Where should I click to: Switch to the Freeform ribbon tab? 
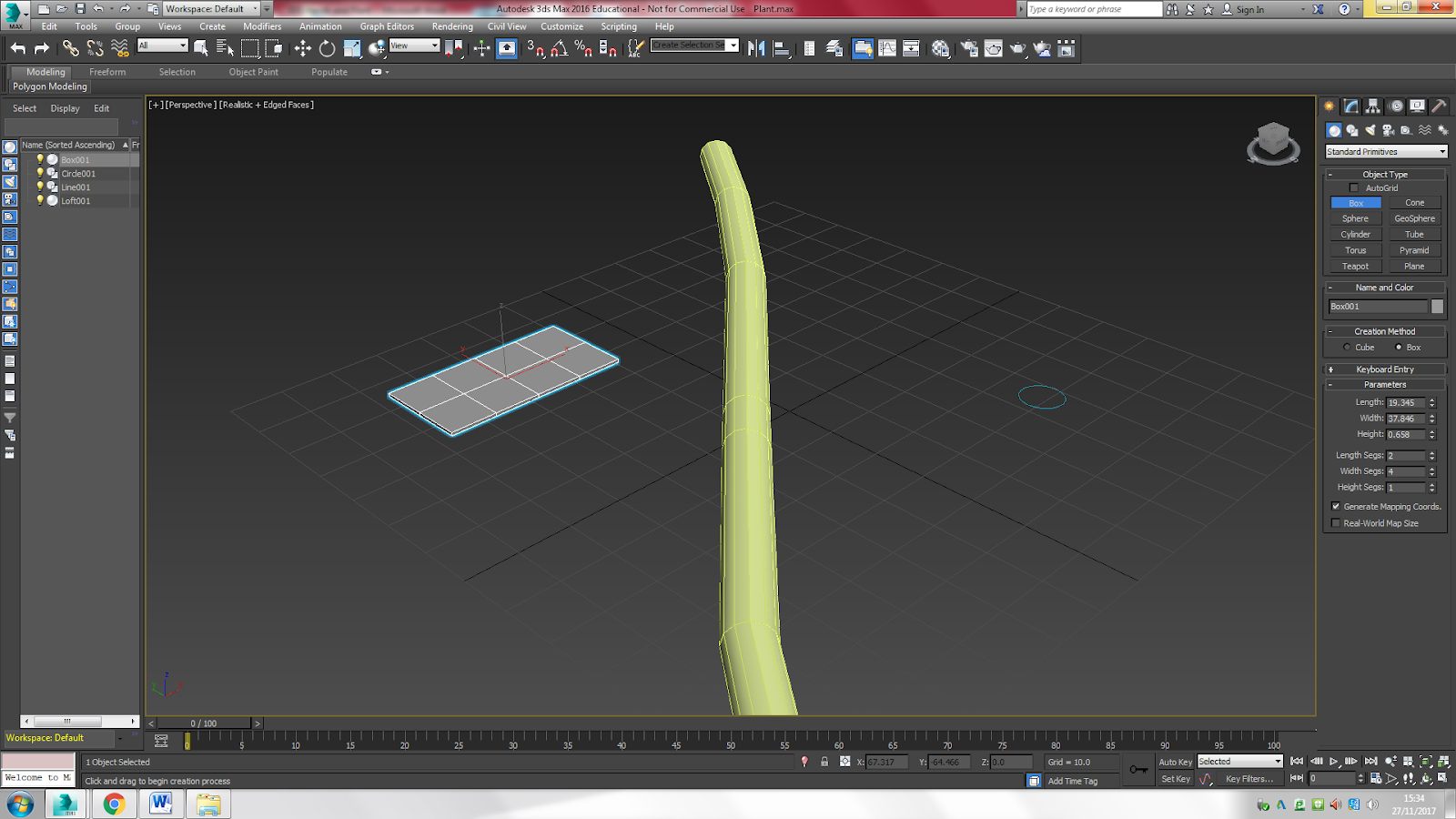coord(107,72)
